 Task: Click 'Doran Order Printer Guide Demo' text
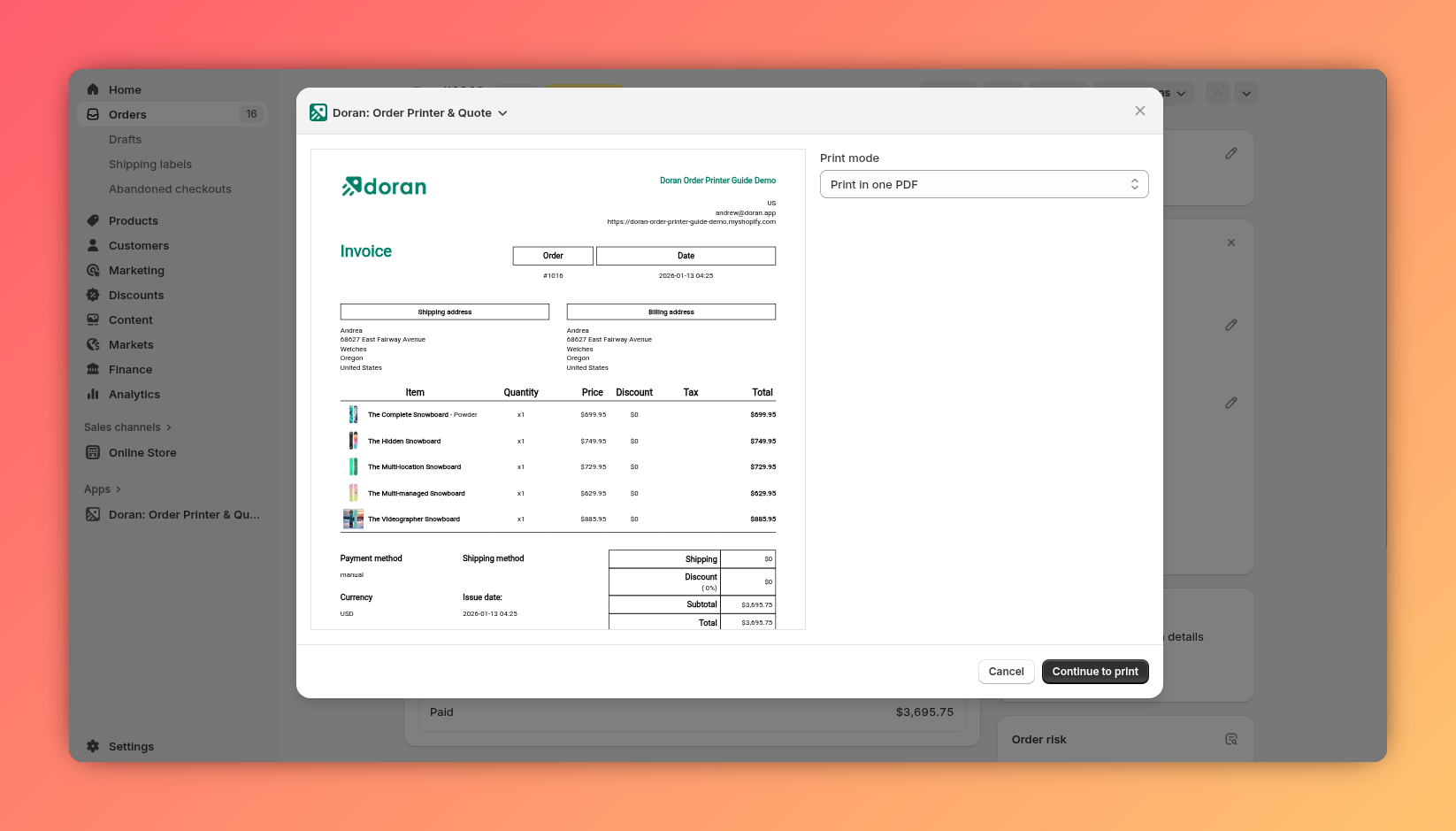717,181
